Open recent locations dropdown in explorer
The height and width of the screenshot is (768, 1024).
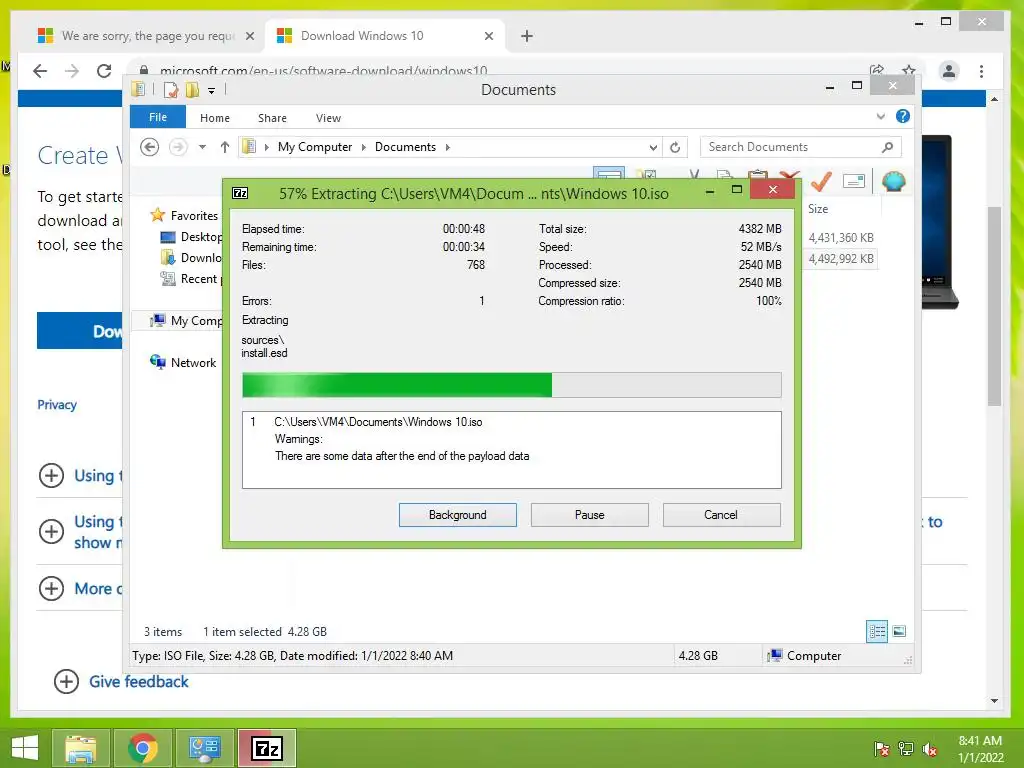coord(202,147)
